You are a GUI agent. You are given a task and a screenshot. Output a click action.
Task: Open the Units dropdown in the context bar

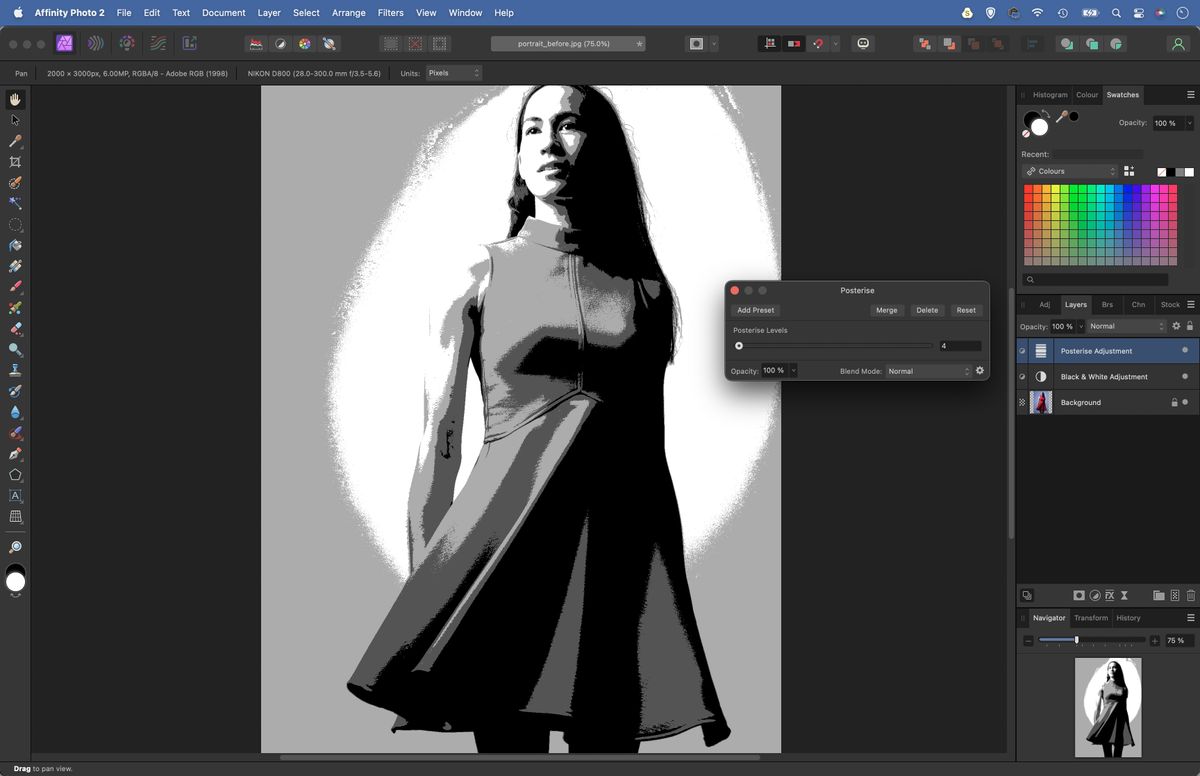point(452,72)
